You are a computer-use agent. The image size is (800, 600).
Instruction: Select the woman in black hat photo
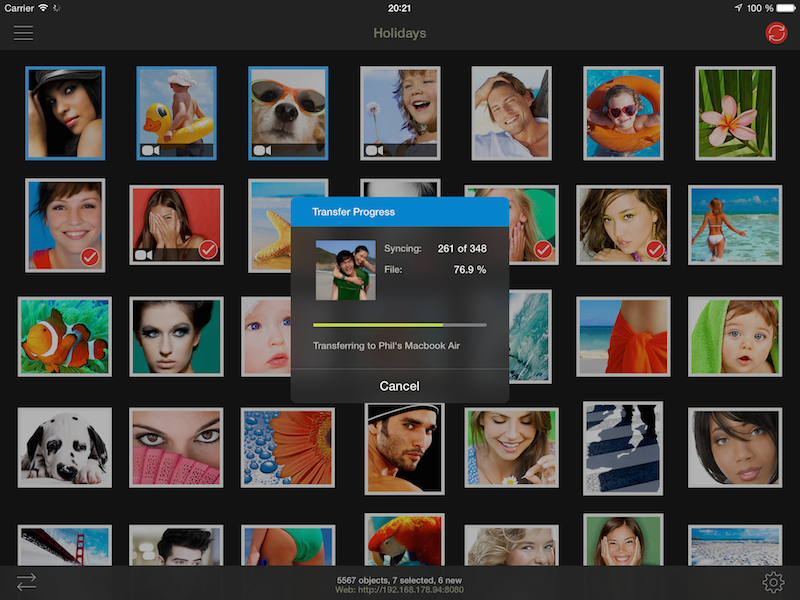click(65, 113)
